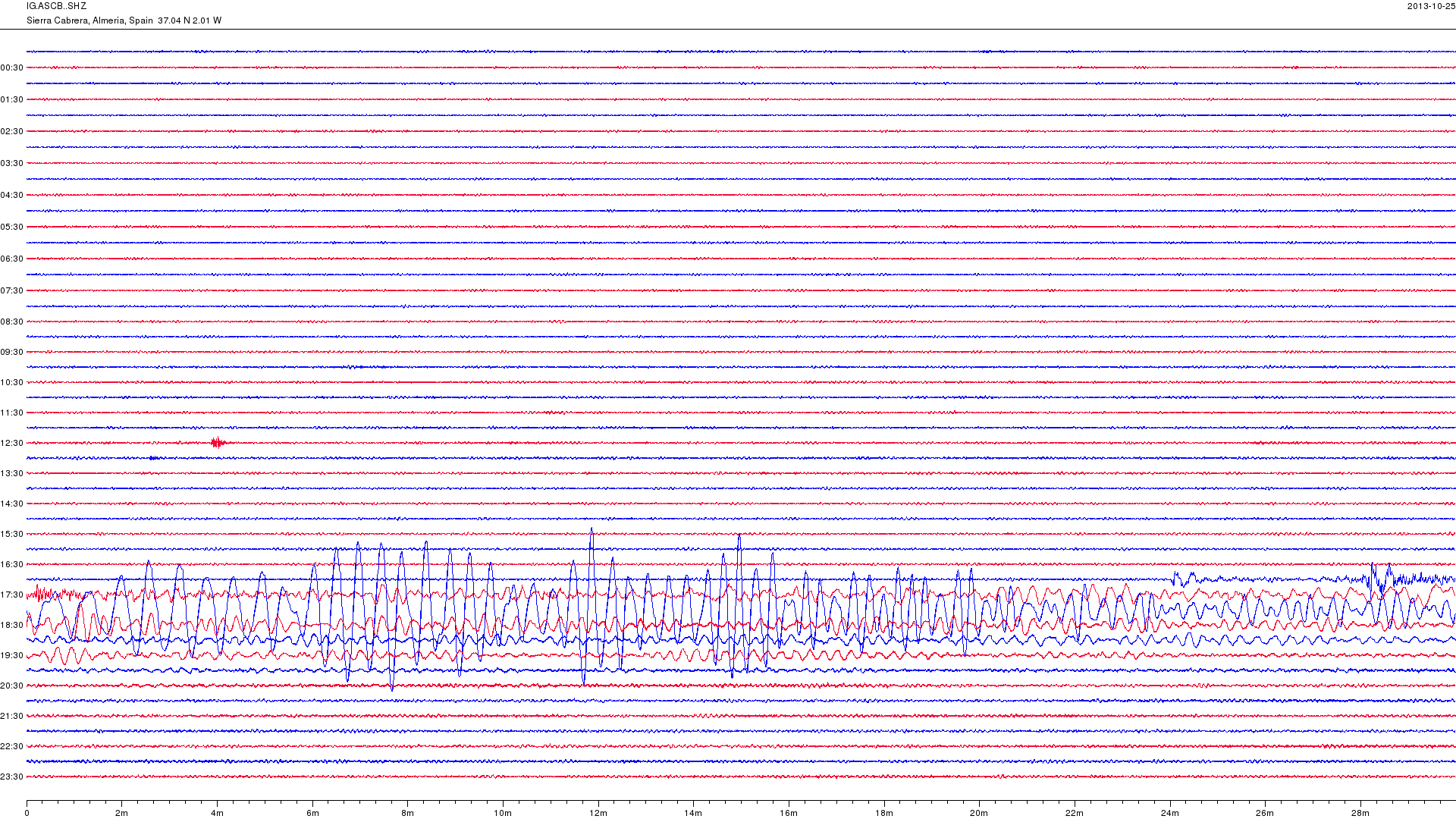
Task: Select the 00:30 time label
Action: [12, 68]
